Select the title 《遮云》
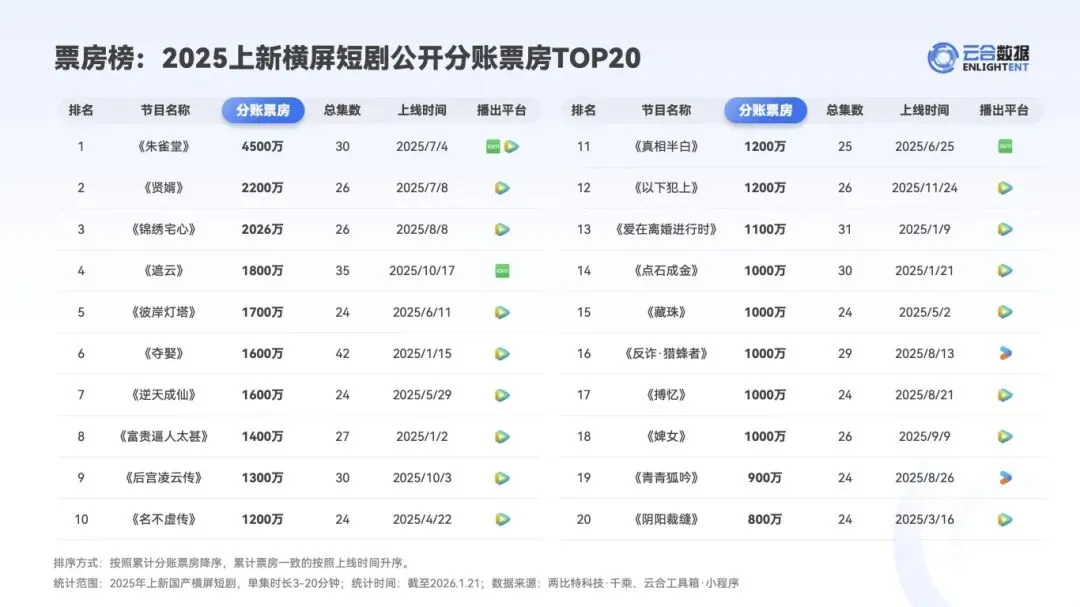The height and width of the screenshot is (607, 1080). (x=163, y=271)
